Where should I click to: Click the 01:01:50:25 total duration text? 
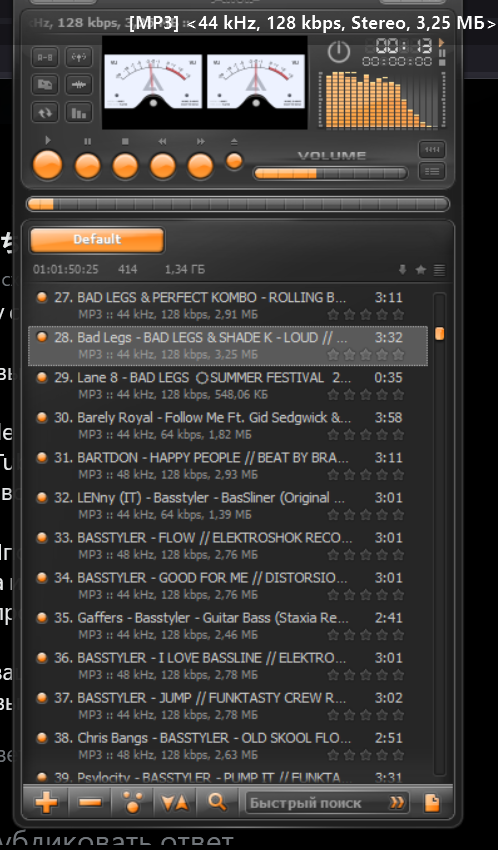coord(66,269)
